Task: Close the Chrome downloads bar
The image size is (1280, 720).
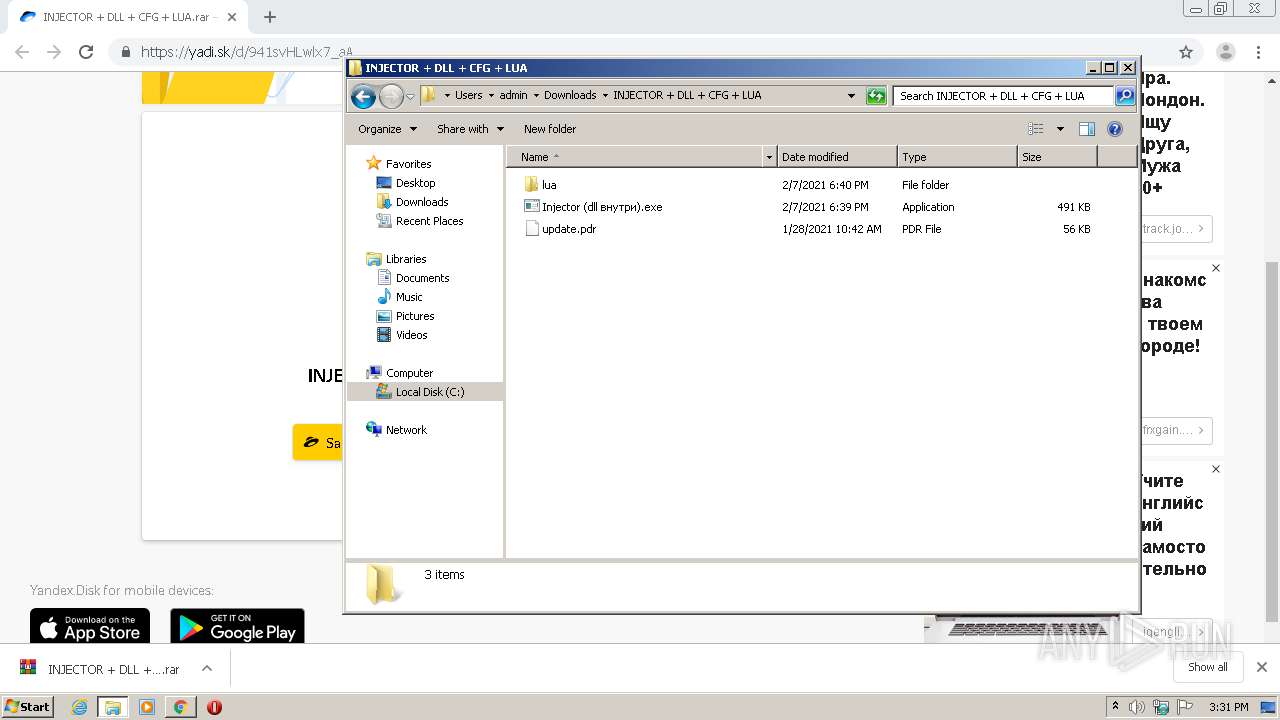Action: (x=1262, y=667)
